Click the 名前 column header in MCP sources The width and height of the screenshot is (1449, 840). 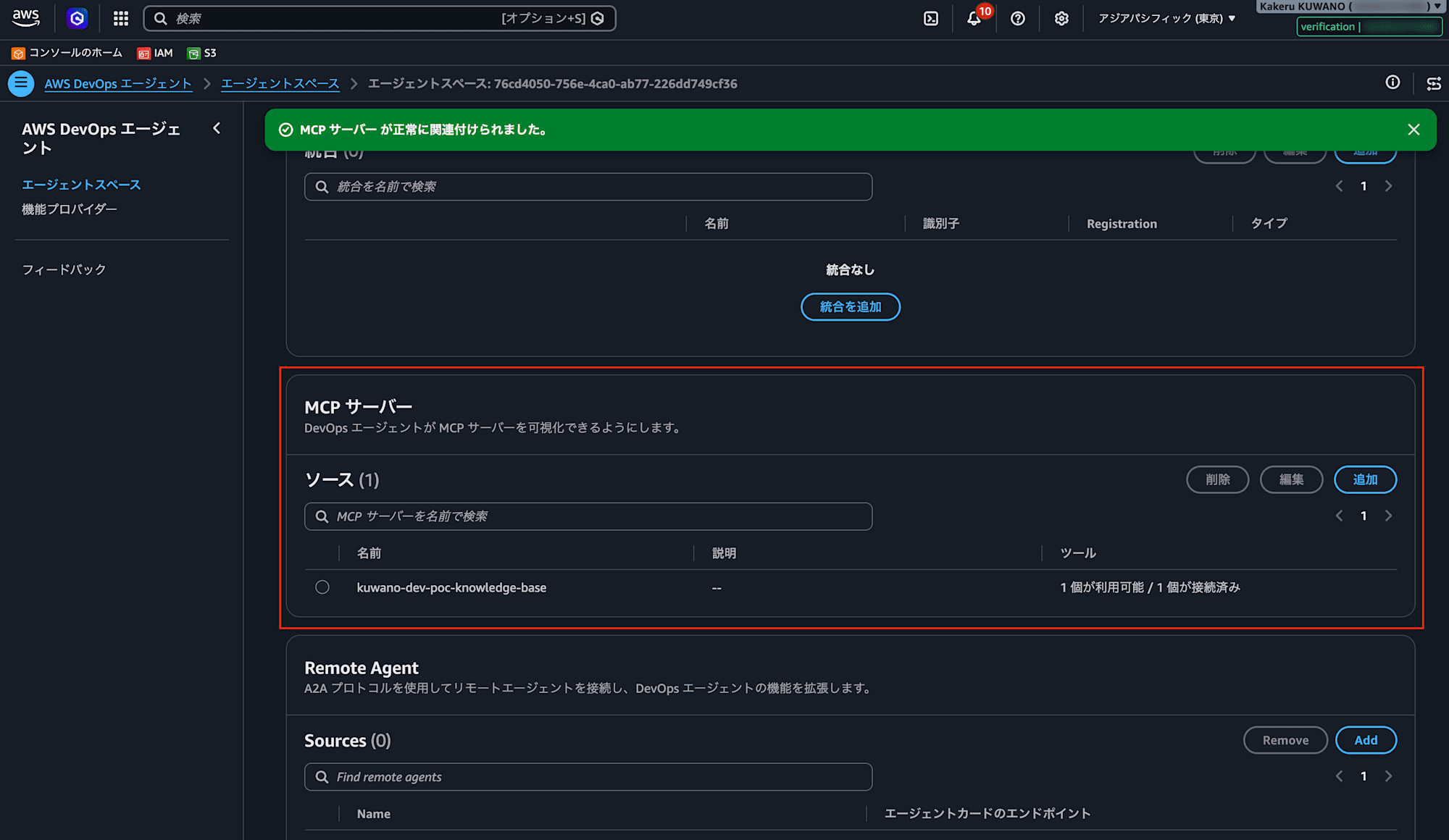[369, 553]
